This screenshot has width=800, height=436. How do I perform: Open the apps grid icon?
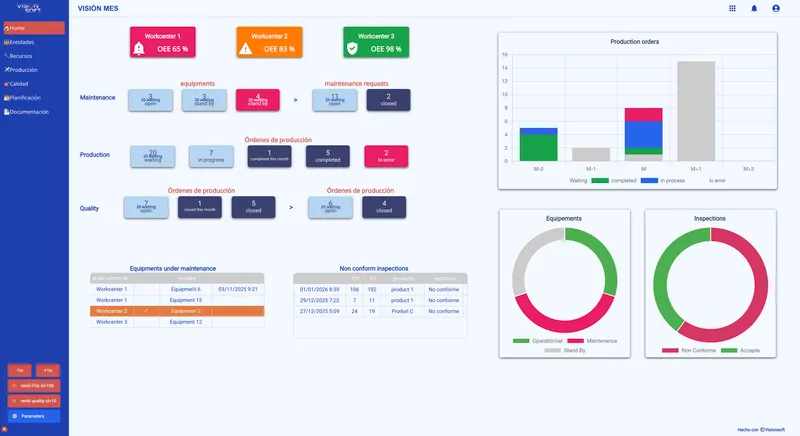pos(732,8)
